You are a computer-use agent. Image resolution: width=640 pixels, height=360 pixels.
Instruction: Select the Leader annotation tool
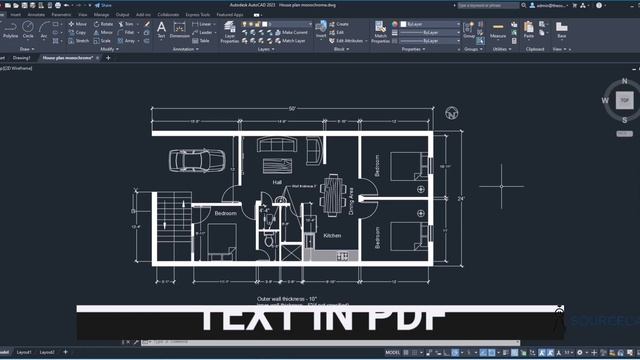coord(202,32)
